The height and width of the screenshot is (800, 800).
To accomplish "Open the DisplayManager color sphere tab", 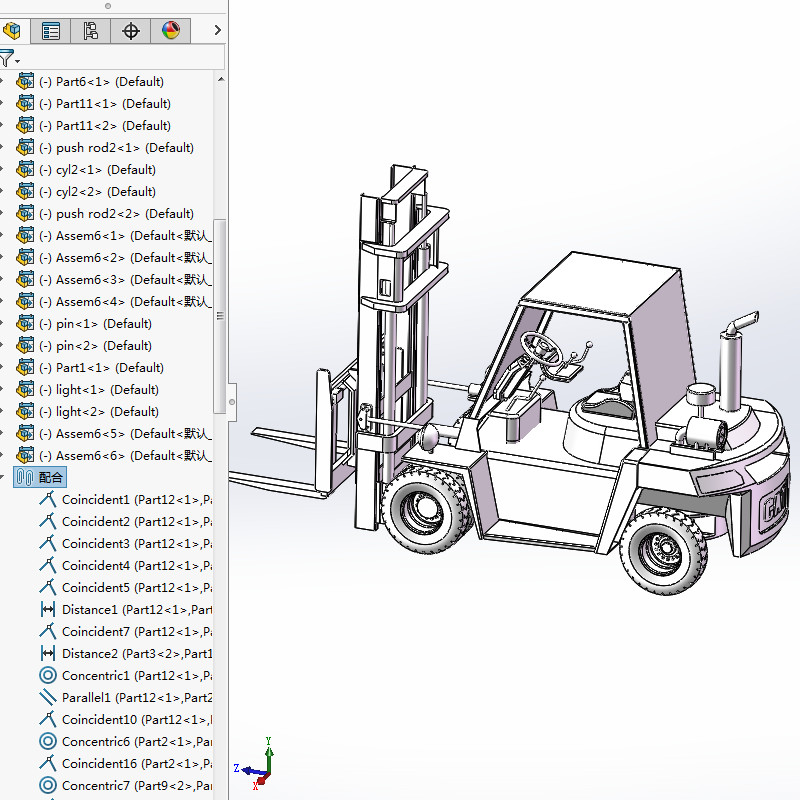I will coord(171,31).
